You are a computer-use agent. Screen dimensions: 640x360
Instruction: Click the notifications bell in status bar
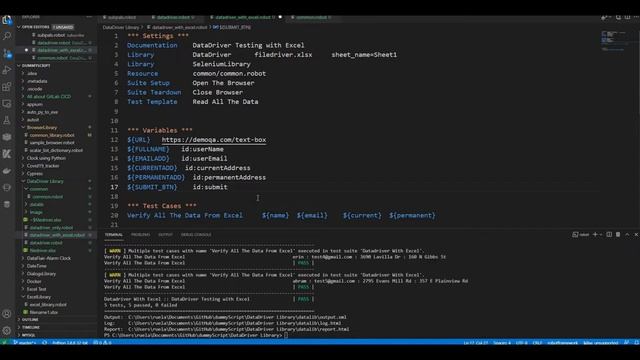click(636, 343)
